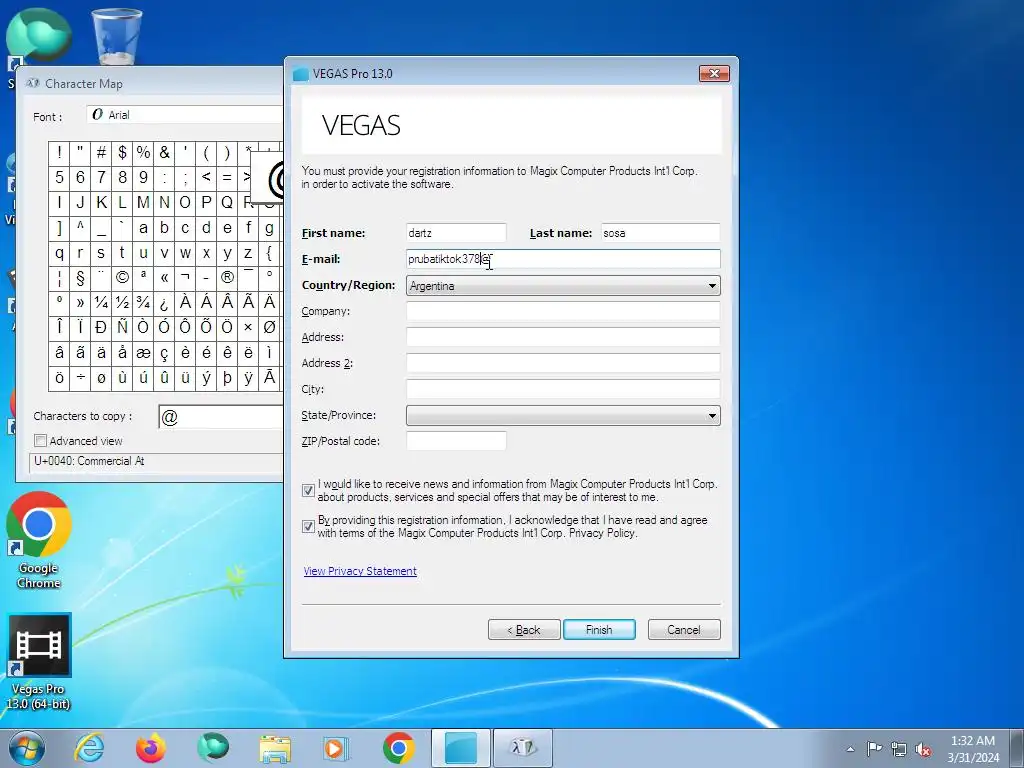This screenshot has width=1024, height=768.
Task: Focus the Address 2 text field
Action: click(563, 363)
